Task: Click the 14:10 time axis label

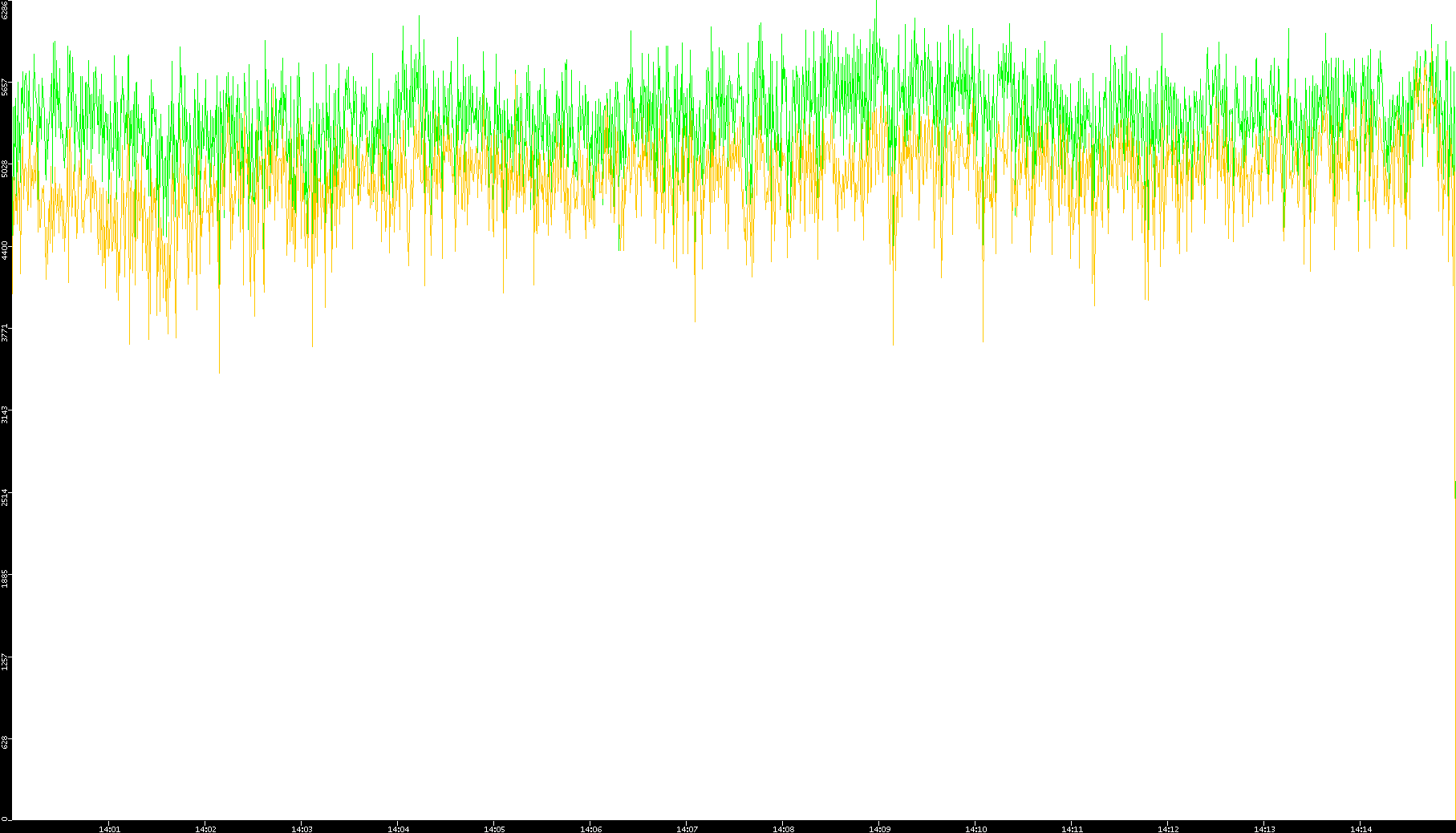Action: pyautogui.click(x=975, y=829)
